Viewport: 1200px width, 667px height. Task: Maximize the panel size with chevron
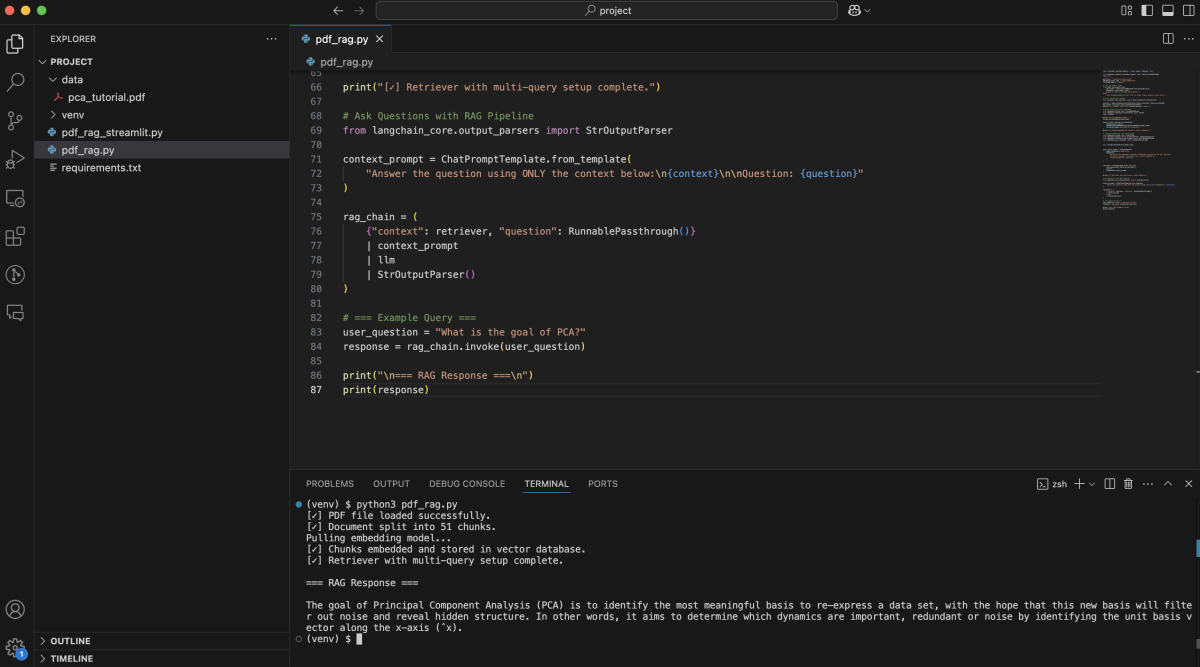pos(1167,484)
